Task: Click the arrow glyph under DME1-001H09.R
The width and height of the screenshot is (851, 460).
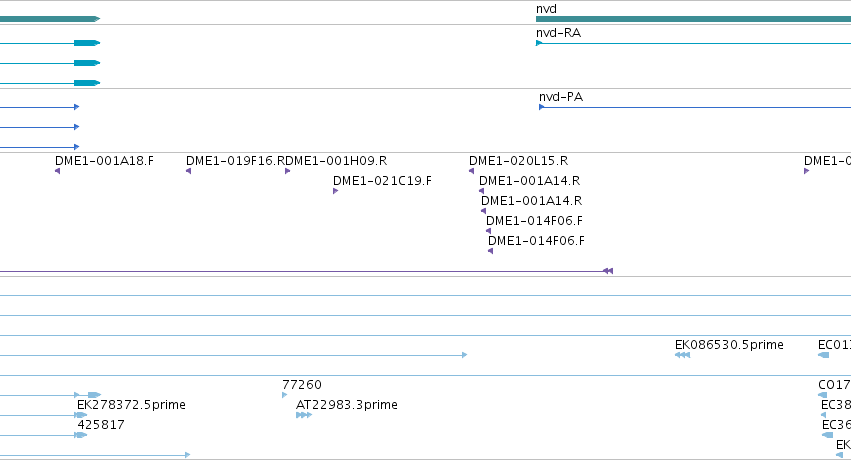Action: (288, 171)
